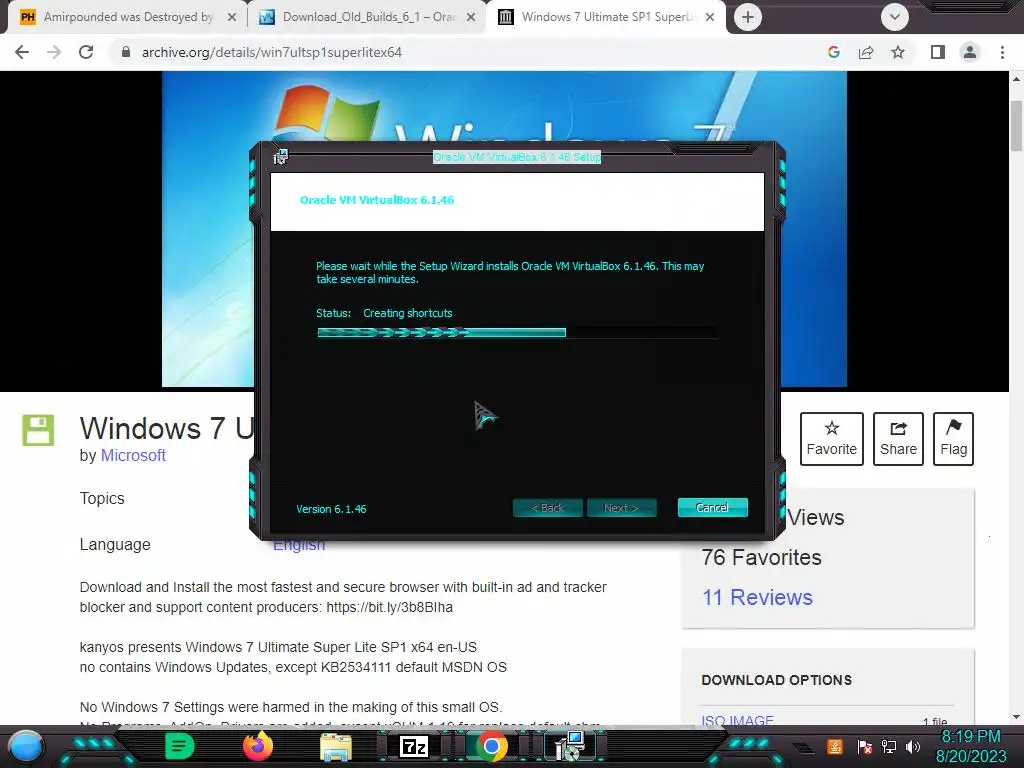Click the network tray icon
1024x768 pixels.
pos(888,746)
